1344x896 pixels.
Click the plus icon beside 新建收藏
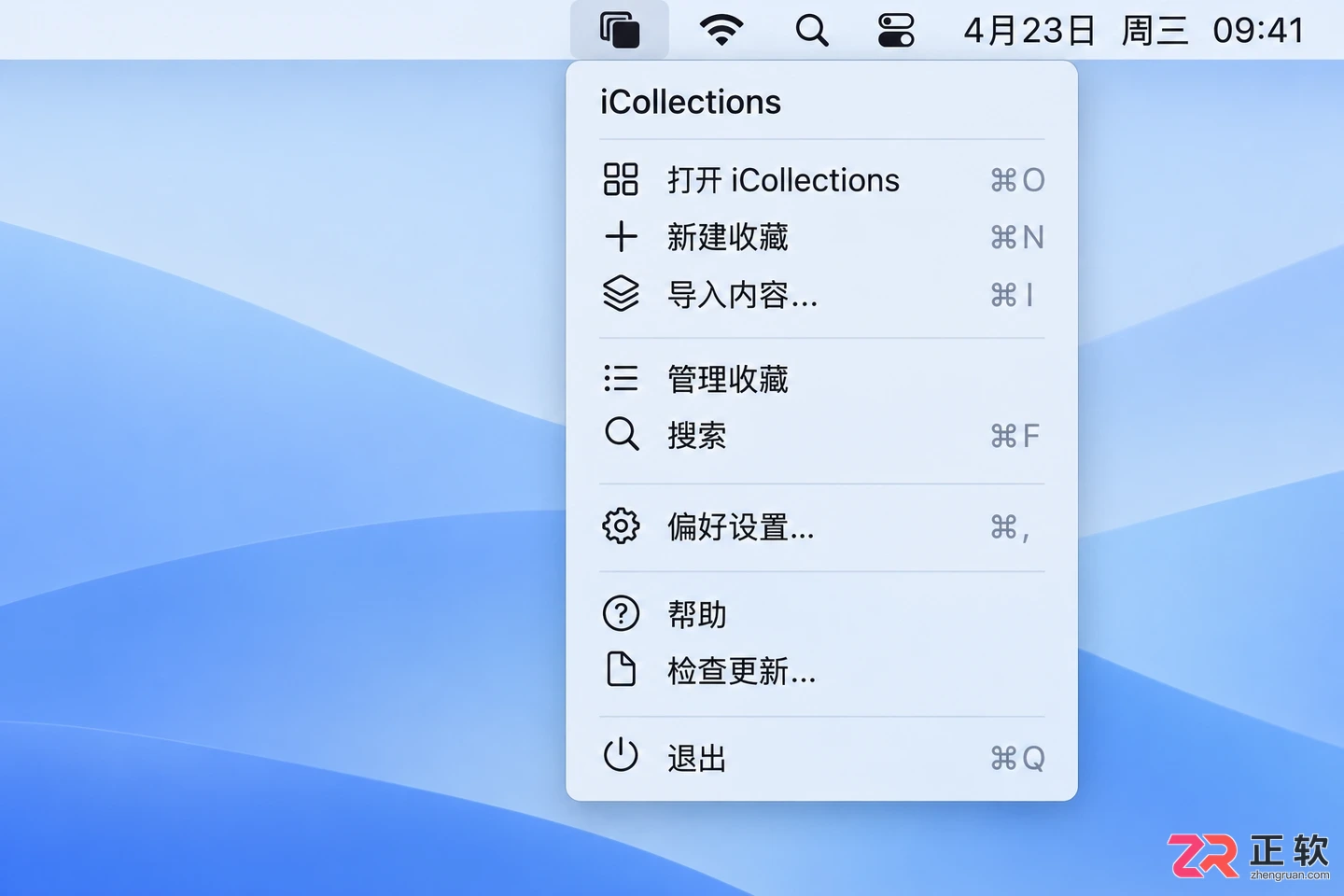click(621, 237)
